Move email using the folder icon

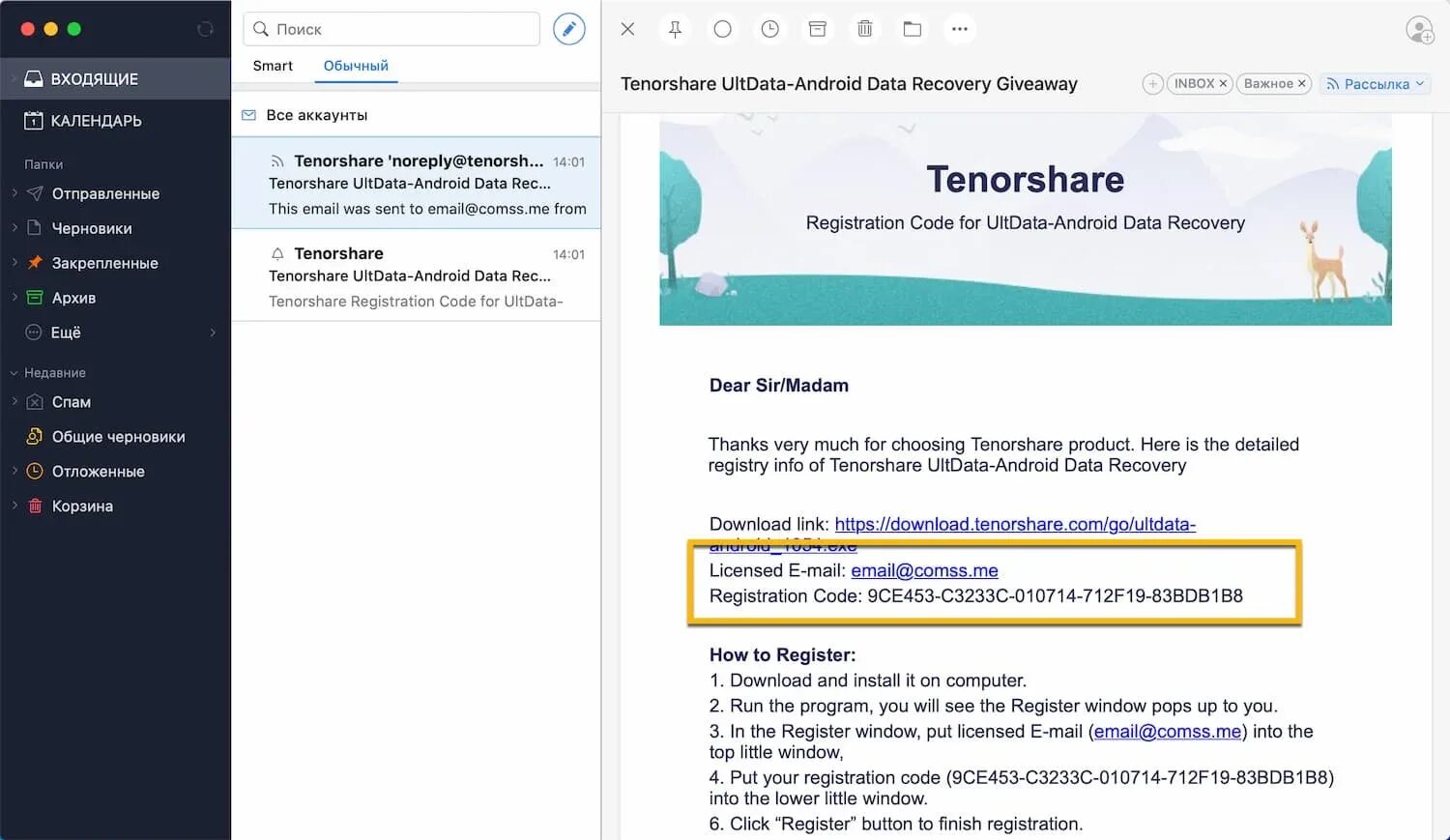click(912, 29)
